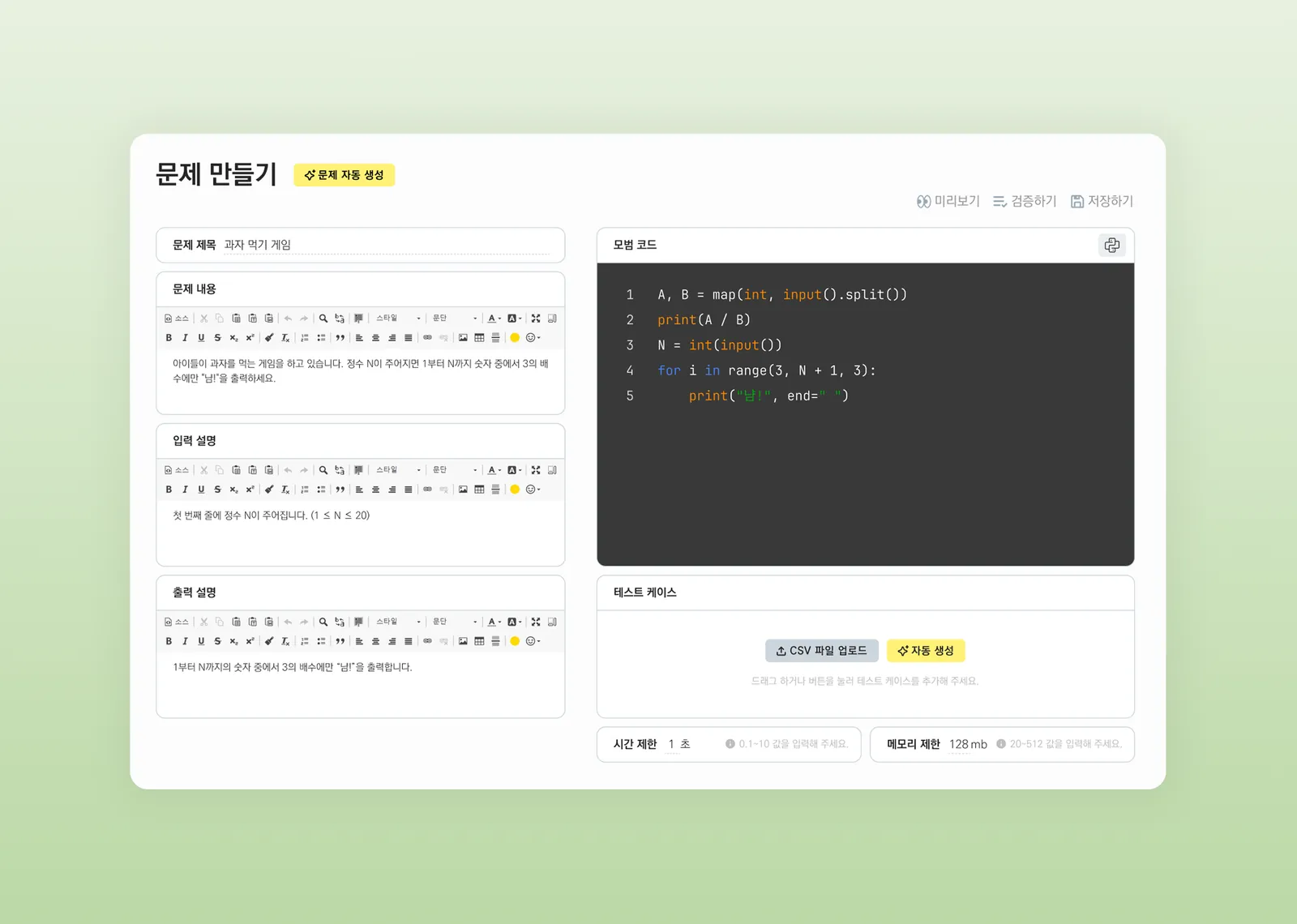
Task: Click the yellow circle in 입력 설명 toolbar
Action: (x=515, y=490)
